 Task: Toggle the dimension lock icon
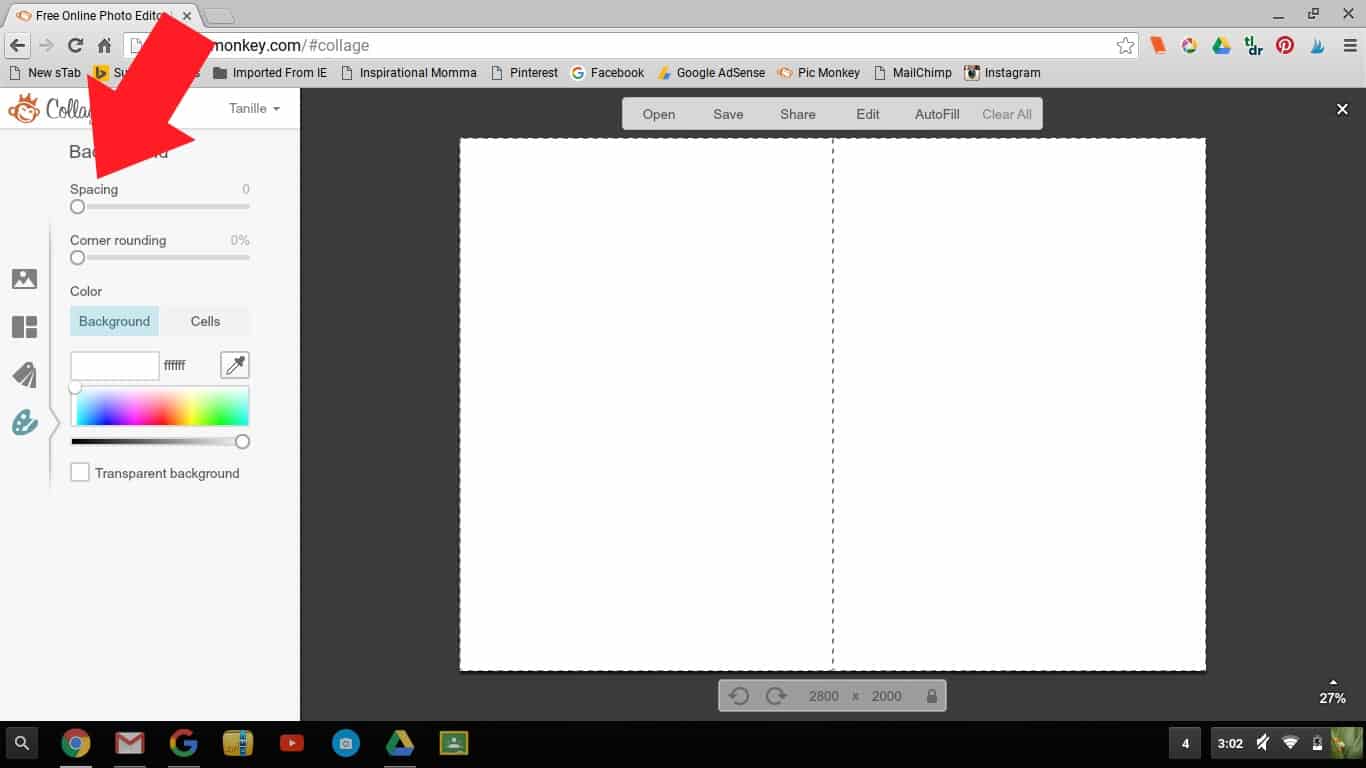point(932,696)
